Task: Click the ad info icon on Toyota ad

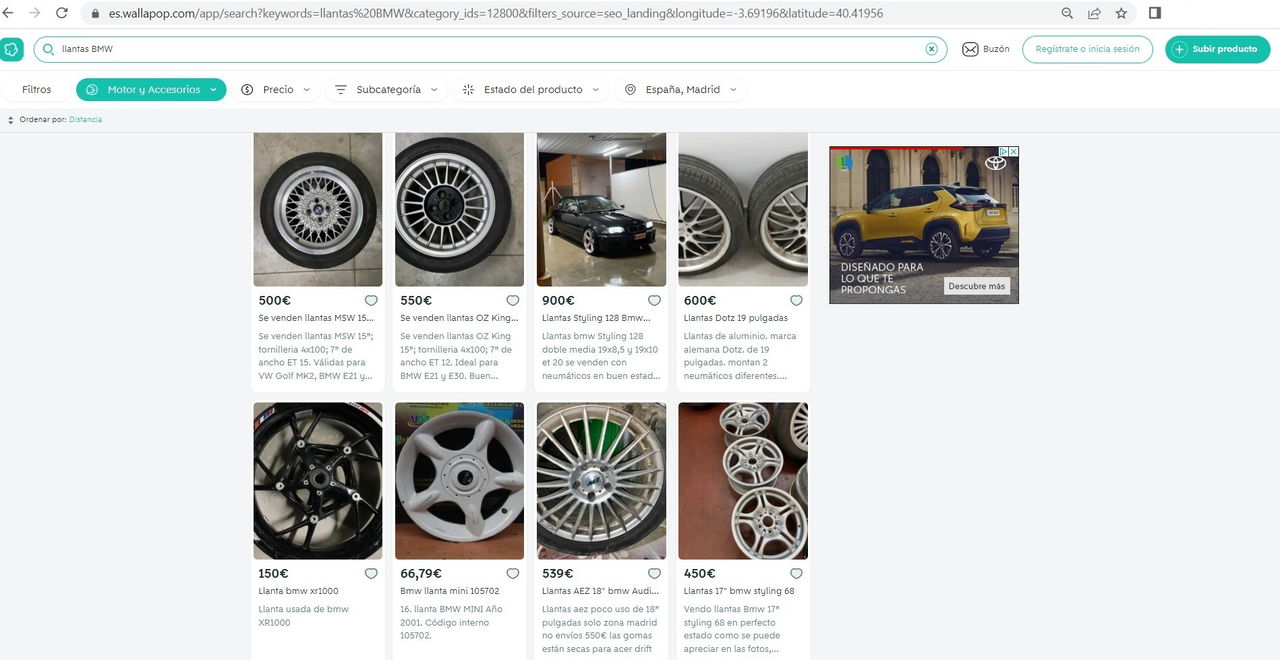Action: 1003,152
